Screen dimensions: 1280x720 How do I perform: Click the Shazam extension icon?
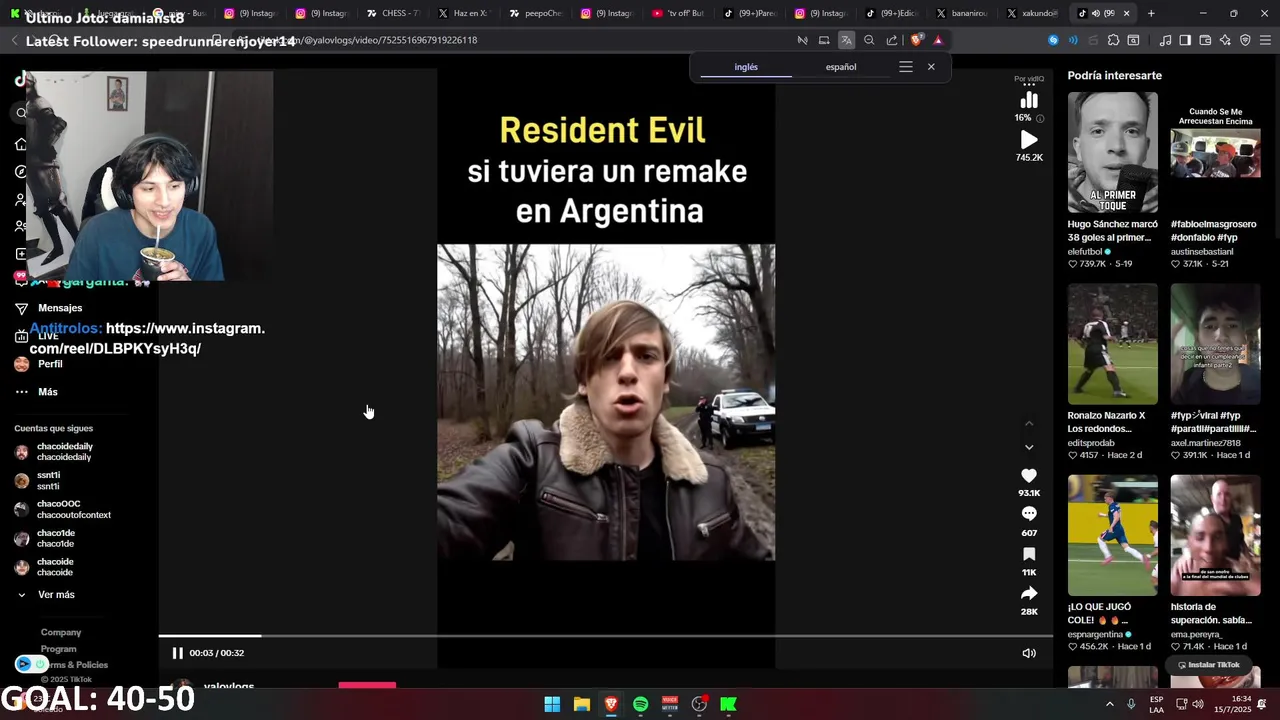1053,40
